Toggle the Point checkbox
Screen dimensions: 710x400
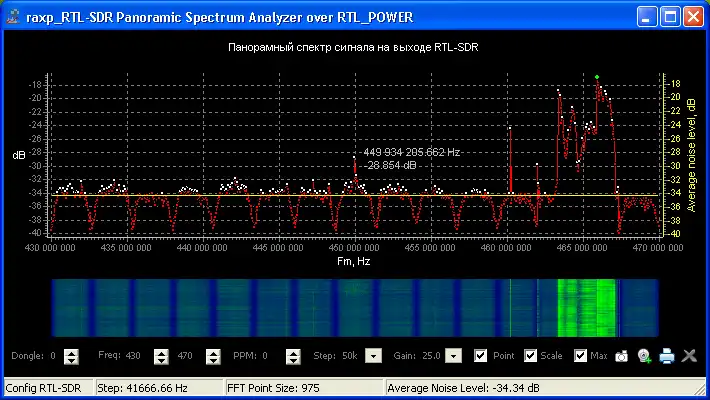(x=480, y=356)
